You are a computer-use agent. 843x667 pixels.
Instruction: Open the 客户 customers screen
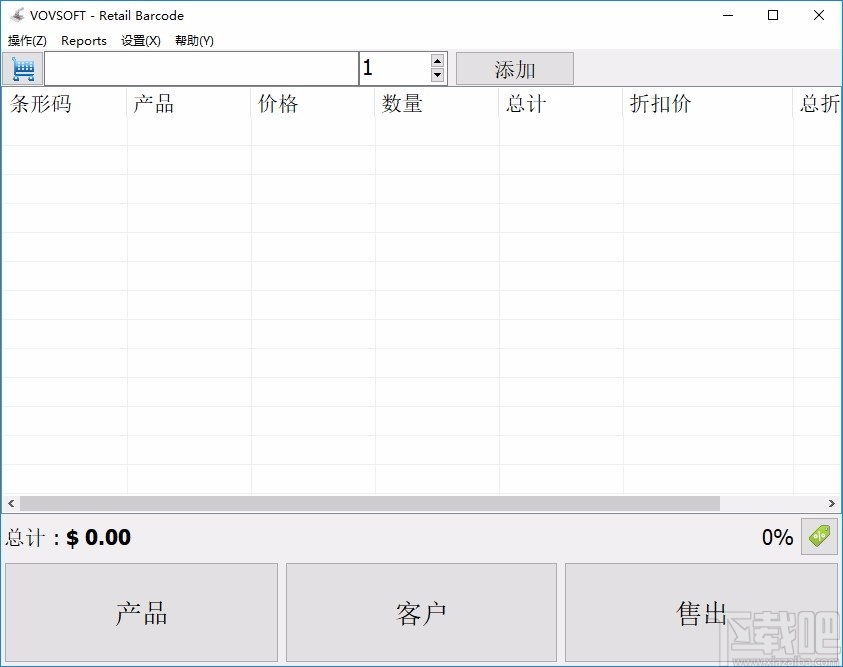[421, 612]
